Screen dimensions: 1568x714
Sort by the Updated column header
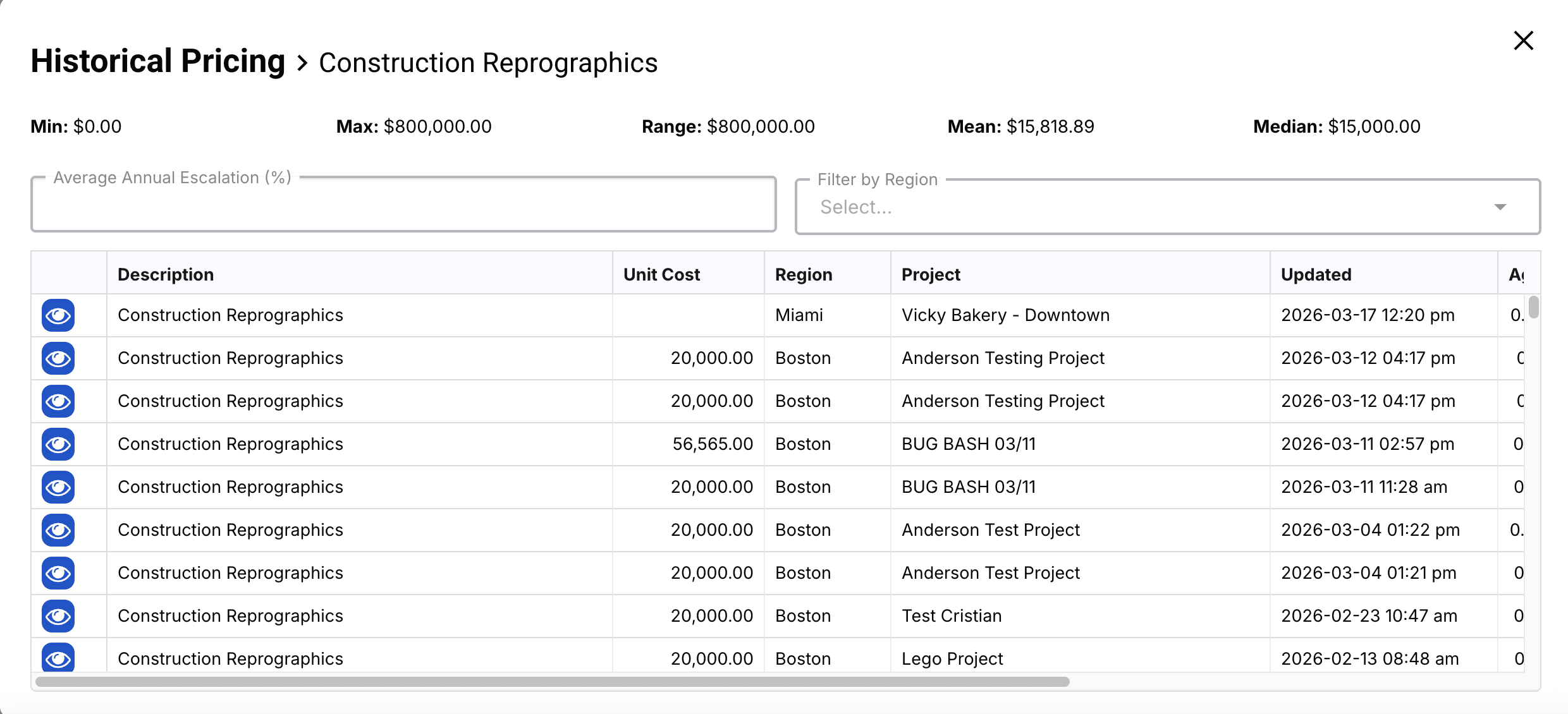(1316, 274)
